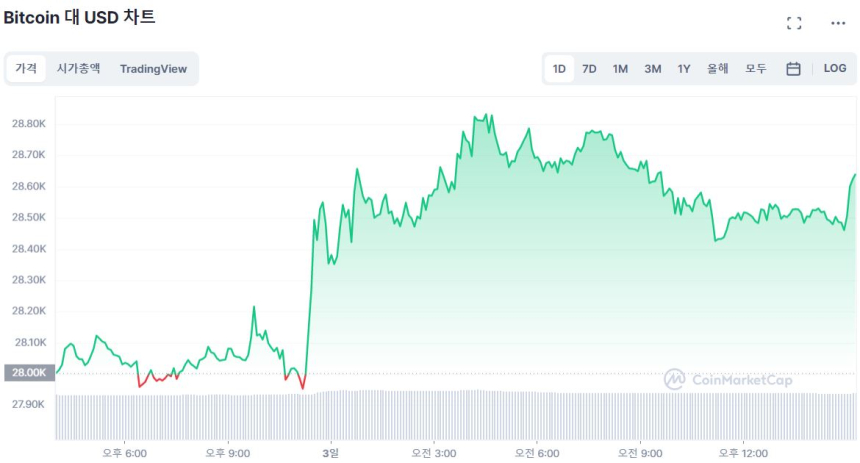The width and height of the screenshot is (860, 463).
Task: Click the chart peak near 28.80K
Action: coord(486,115)
